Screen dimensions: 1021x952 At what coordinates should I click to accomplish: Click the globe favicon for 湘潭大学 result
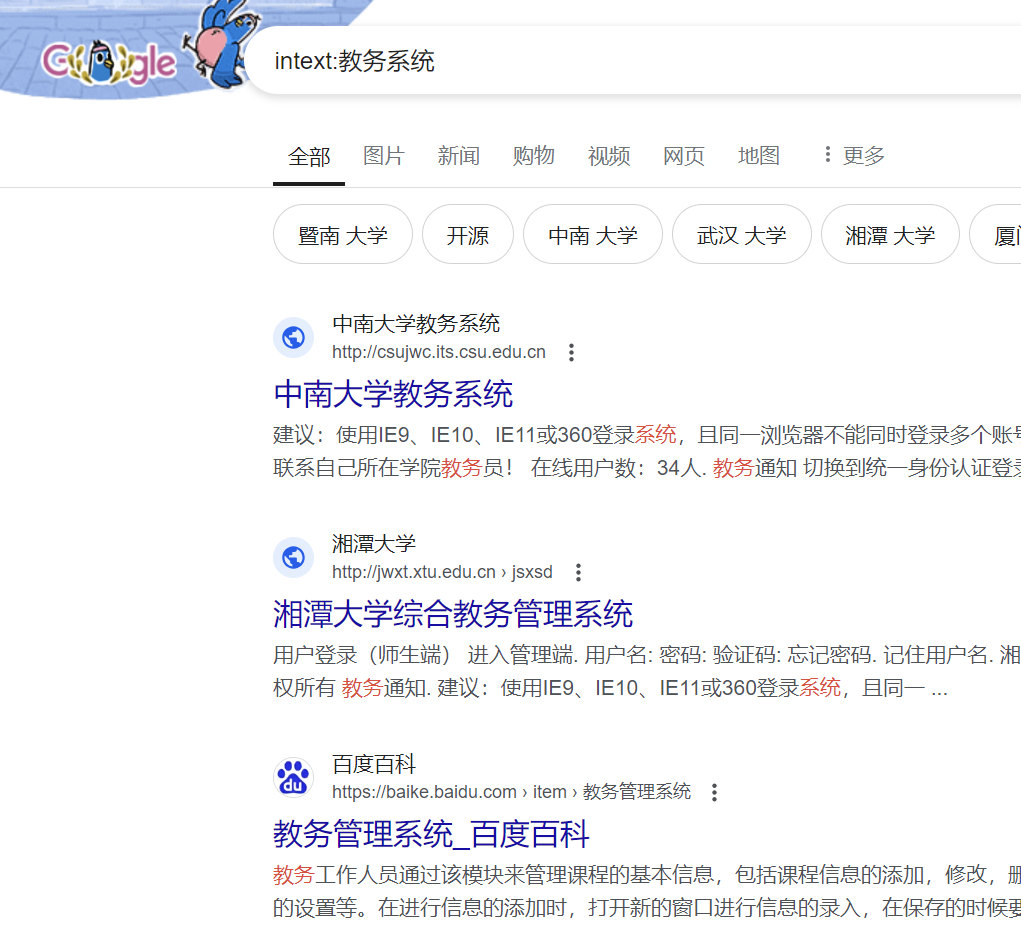click(x=293, y=557)
